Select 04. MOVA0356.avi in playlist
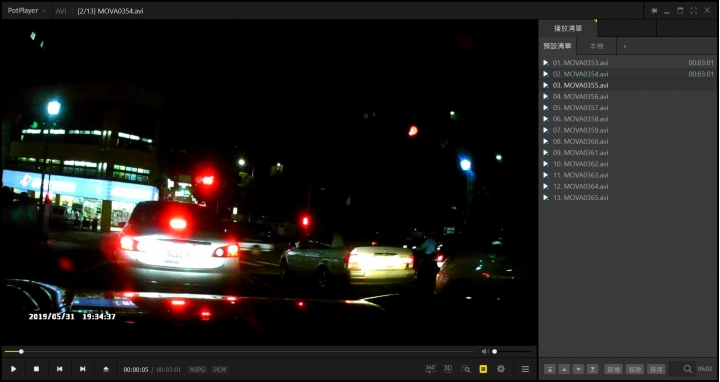The width and height of the screenshot is (720, 382). tap(628, 96)
